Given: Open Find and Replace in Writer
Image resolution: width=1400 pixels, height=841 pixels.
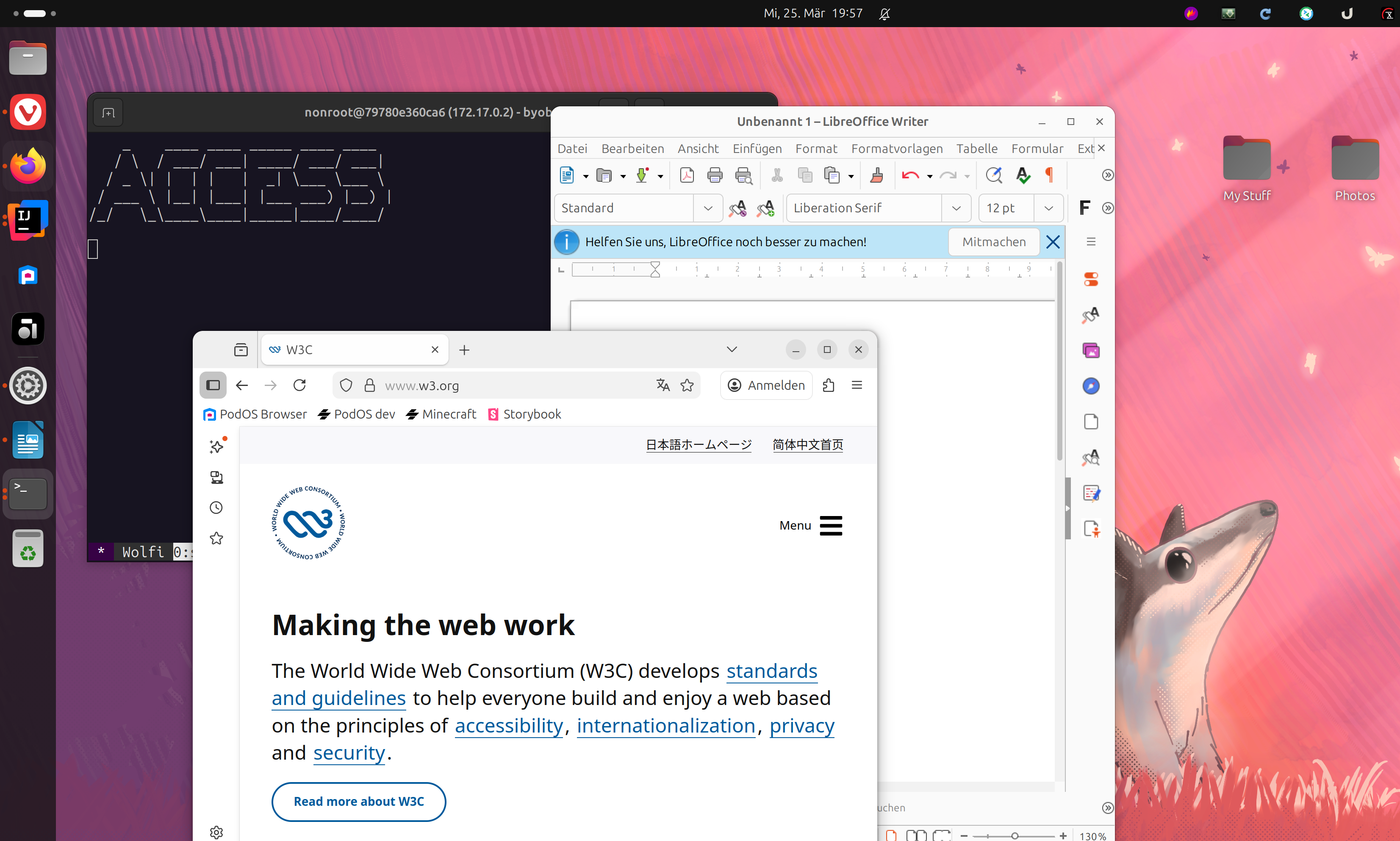Looking at the screenshot, I should tap(994, 176).
